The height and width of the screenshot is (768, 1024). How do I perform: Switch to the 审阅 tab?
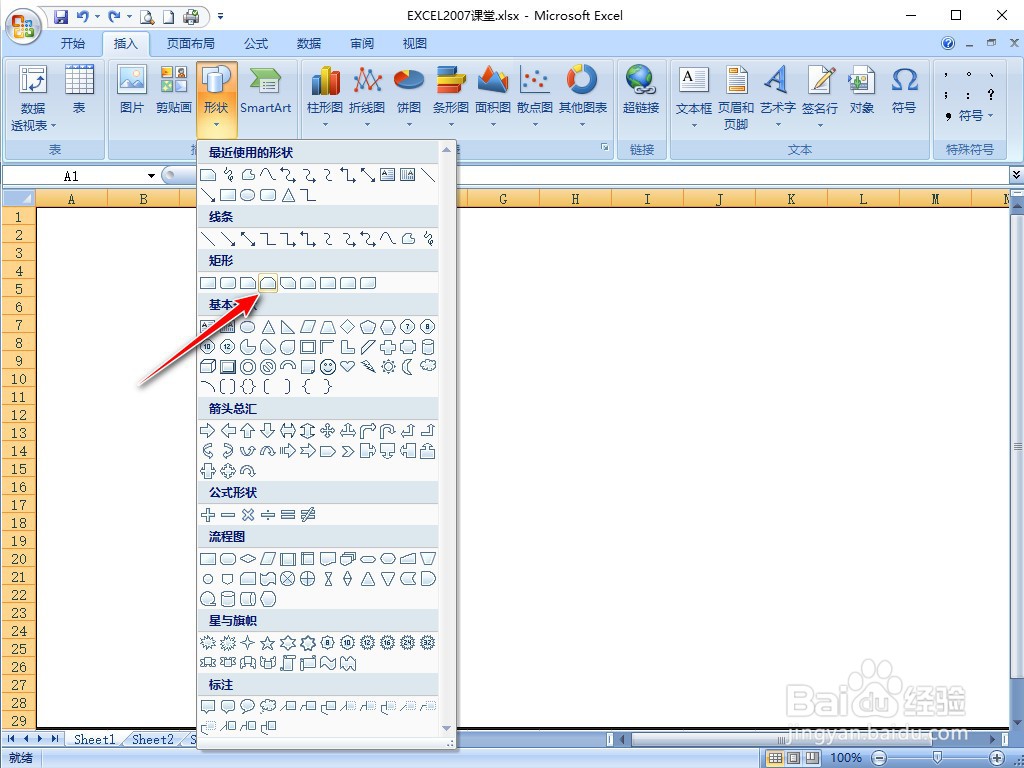tap(362, 43)
